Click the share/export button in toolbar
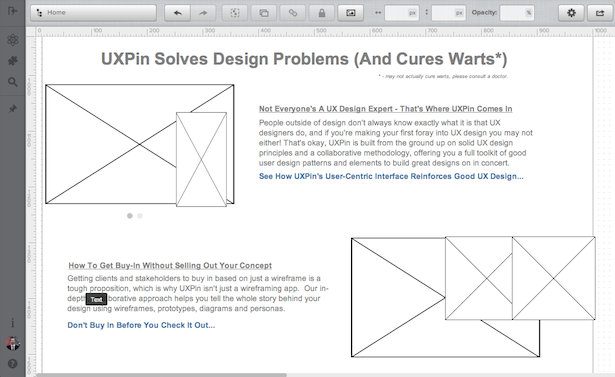615x377 pixels. coord(600,13)
